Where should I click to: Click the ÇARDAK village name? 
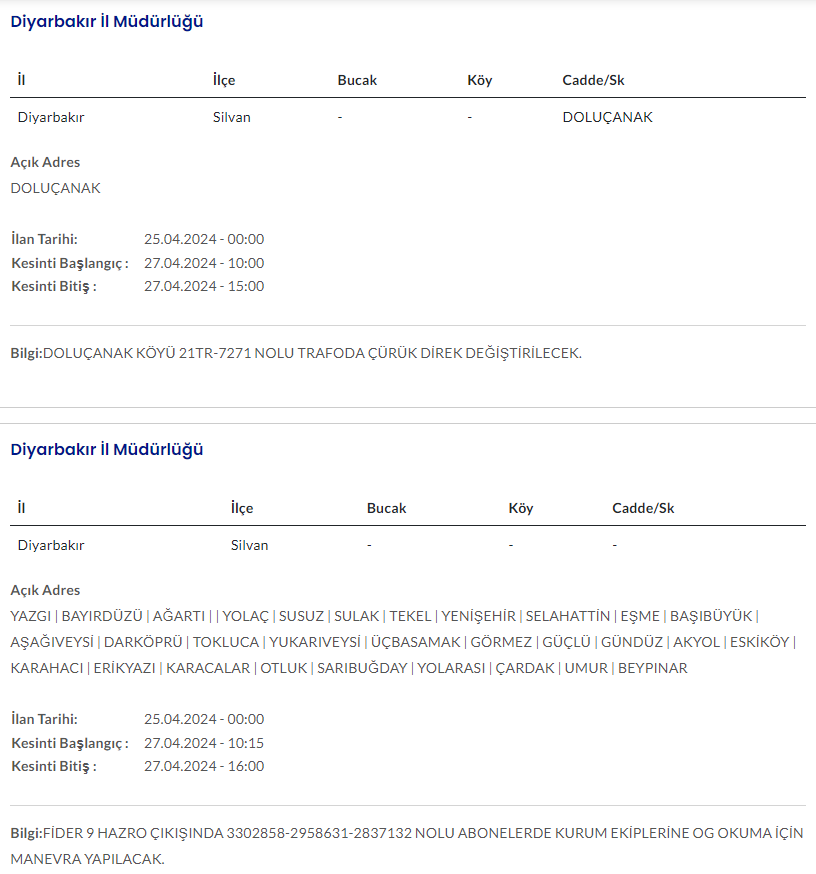coord(525,668)
